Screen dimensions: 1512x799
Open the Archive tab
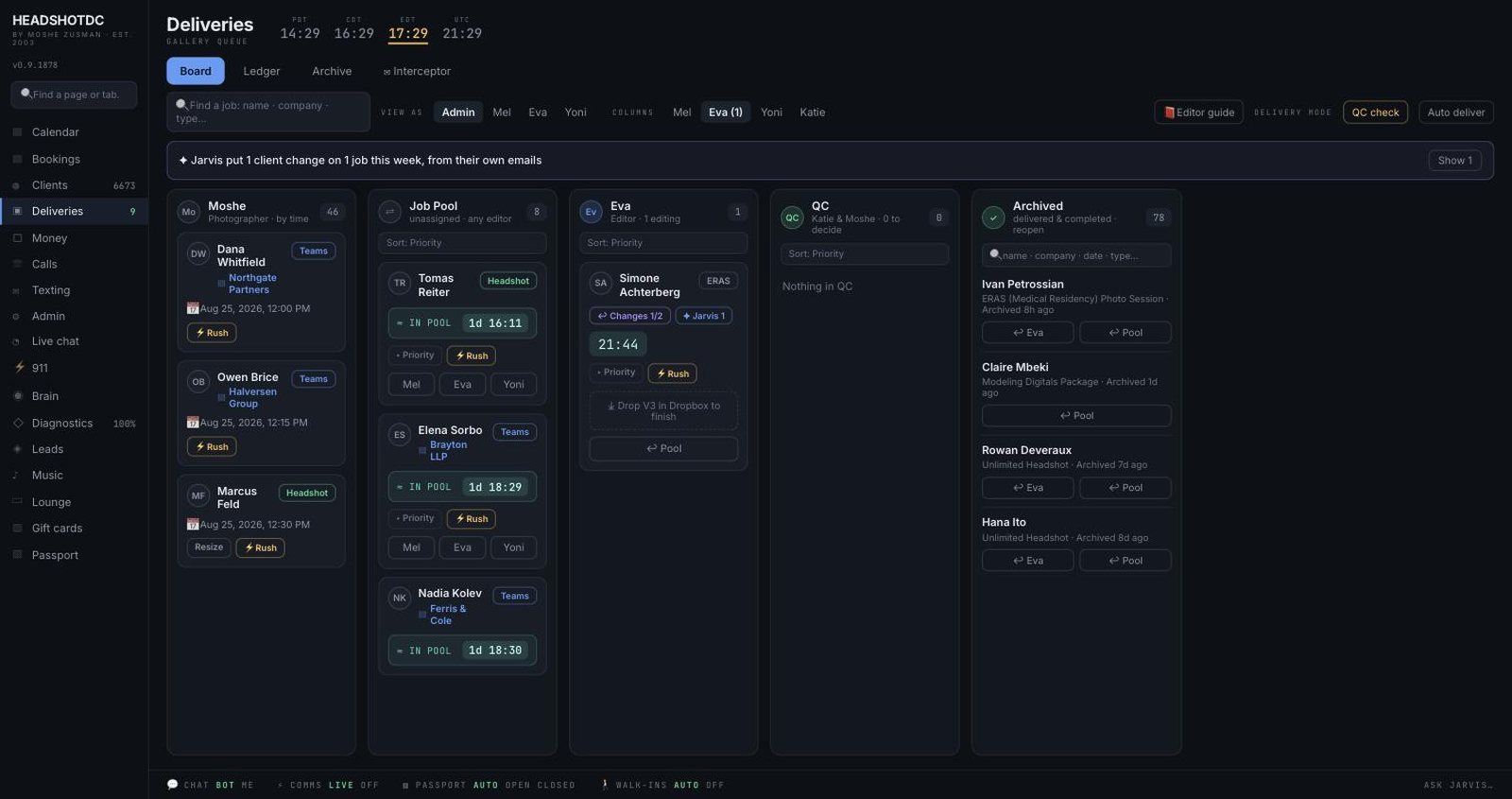[x=332, y=71]
